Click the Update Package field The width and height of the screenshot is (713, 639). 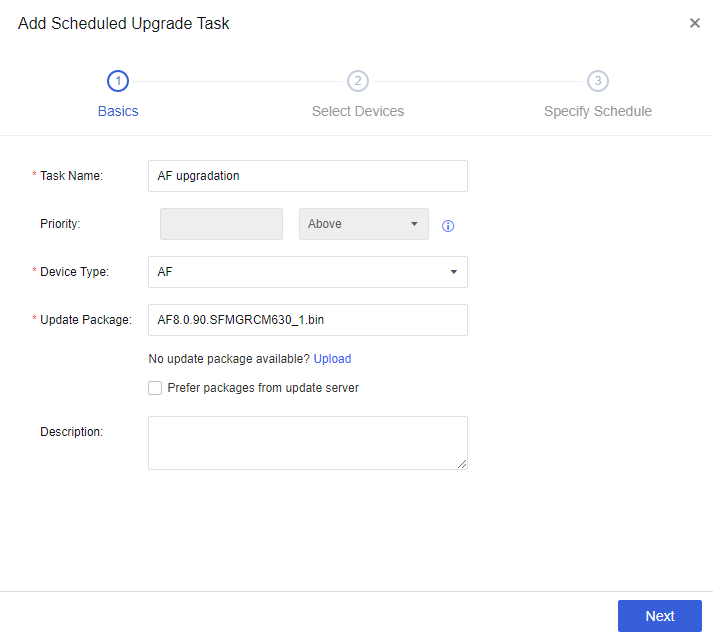tap(307, 320)
